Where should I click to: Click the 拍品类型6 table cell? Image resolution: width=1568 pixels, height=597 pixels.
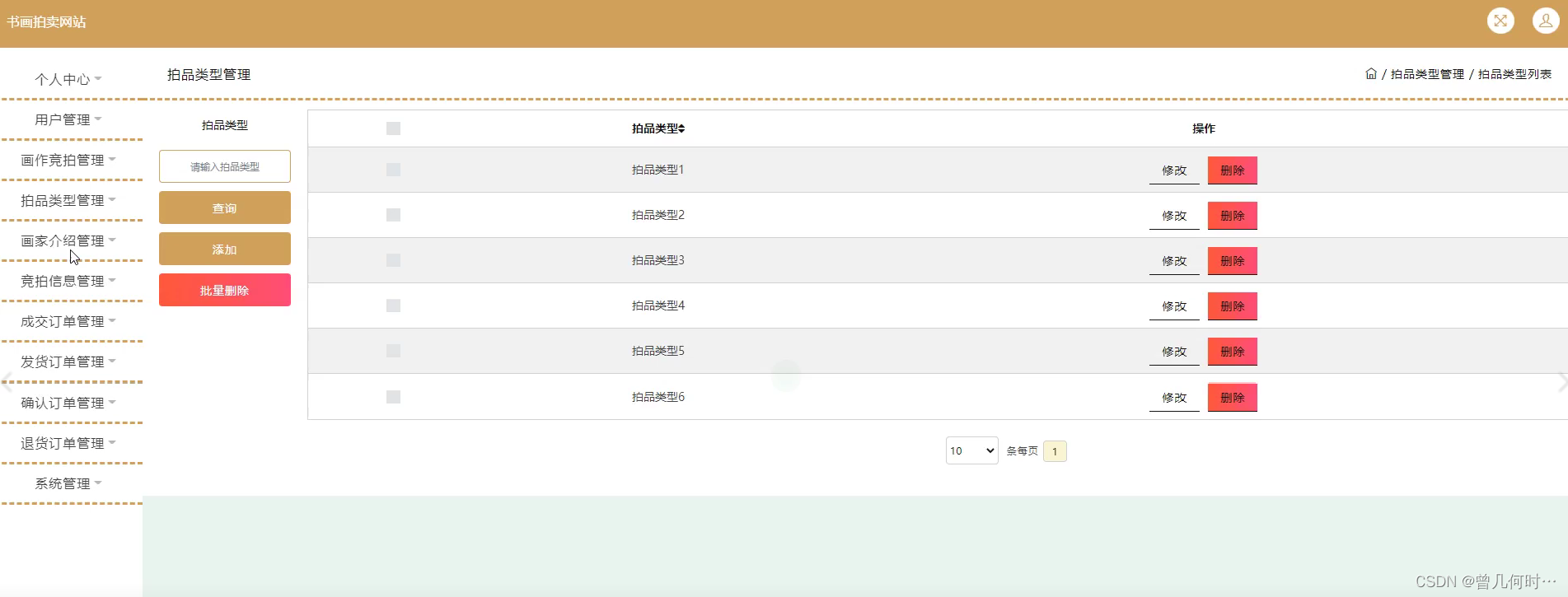[658, 397]
